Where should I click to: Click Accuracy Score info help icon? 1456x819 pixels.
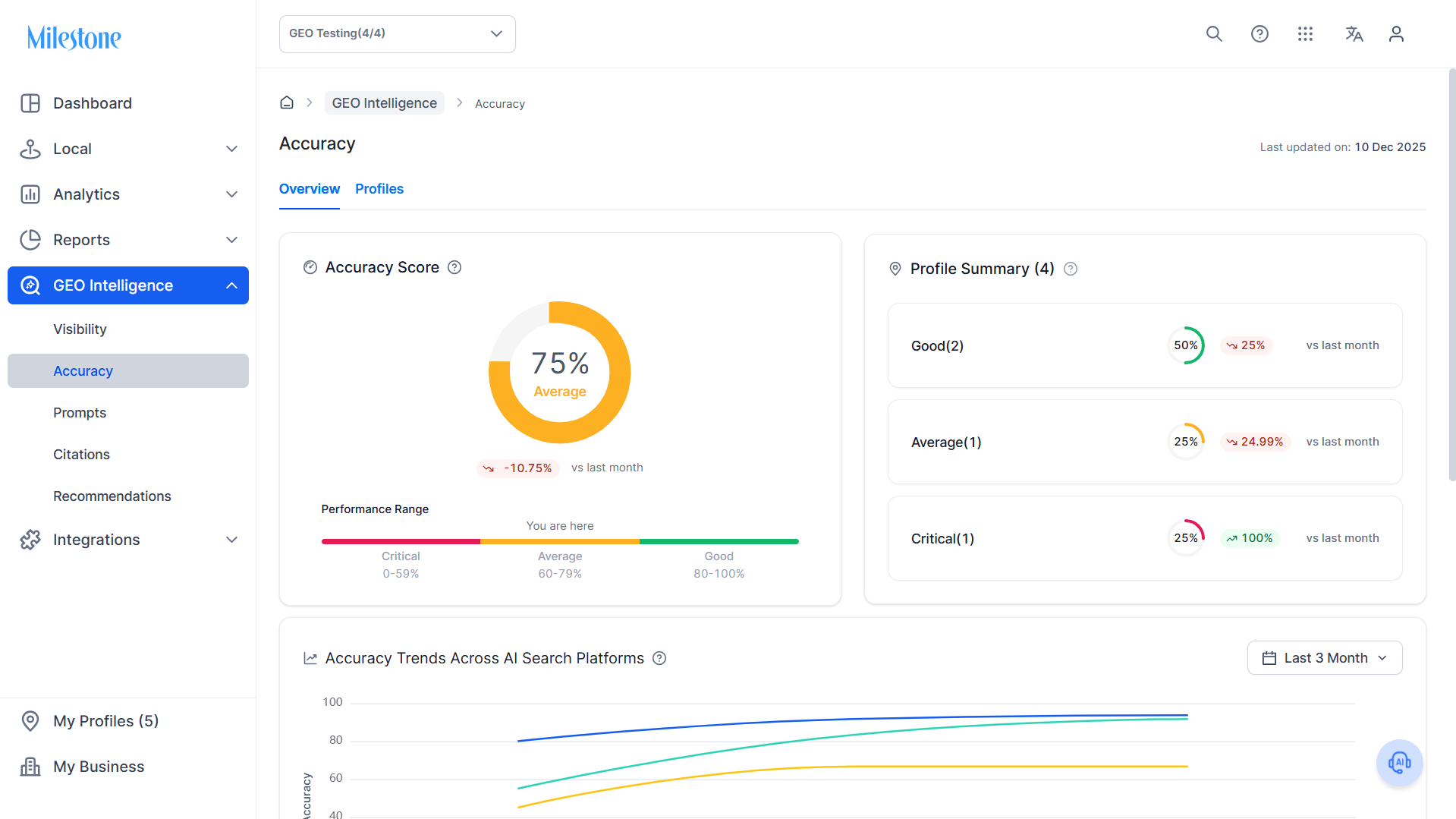454,267
